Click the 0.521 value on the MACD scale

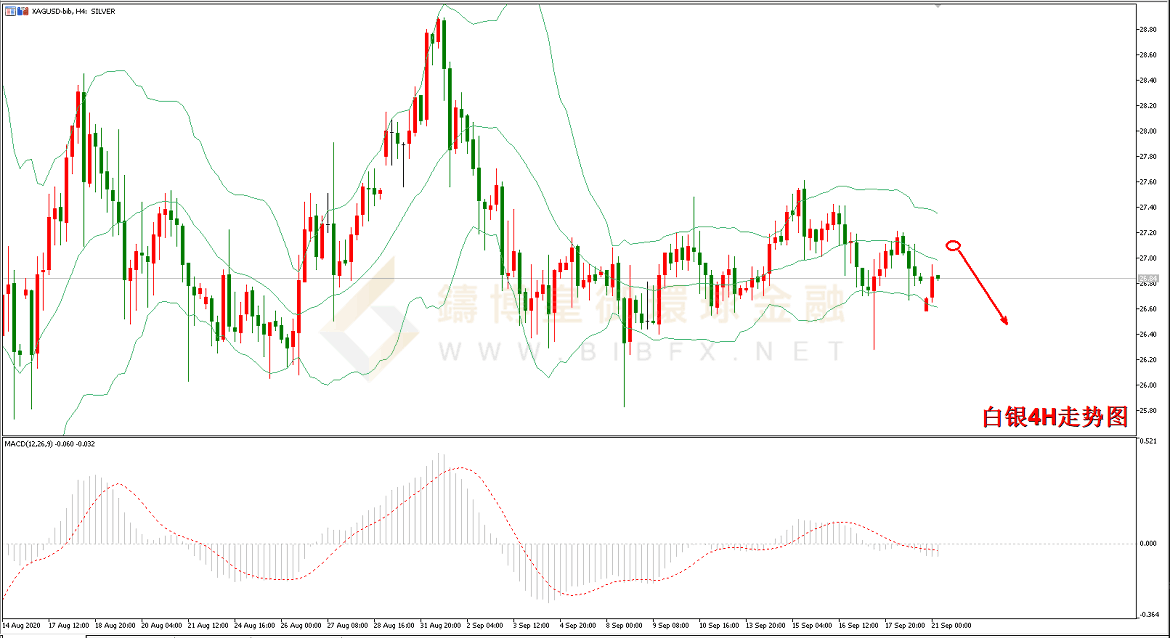point(1150,441)
